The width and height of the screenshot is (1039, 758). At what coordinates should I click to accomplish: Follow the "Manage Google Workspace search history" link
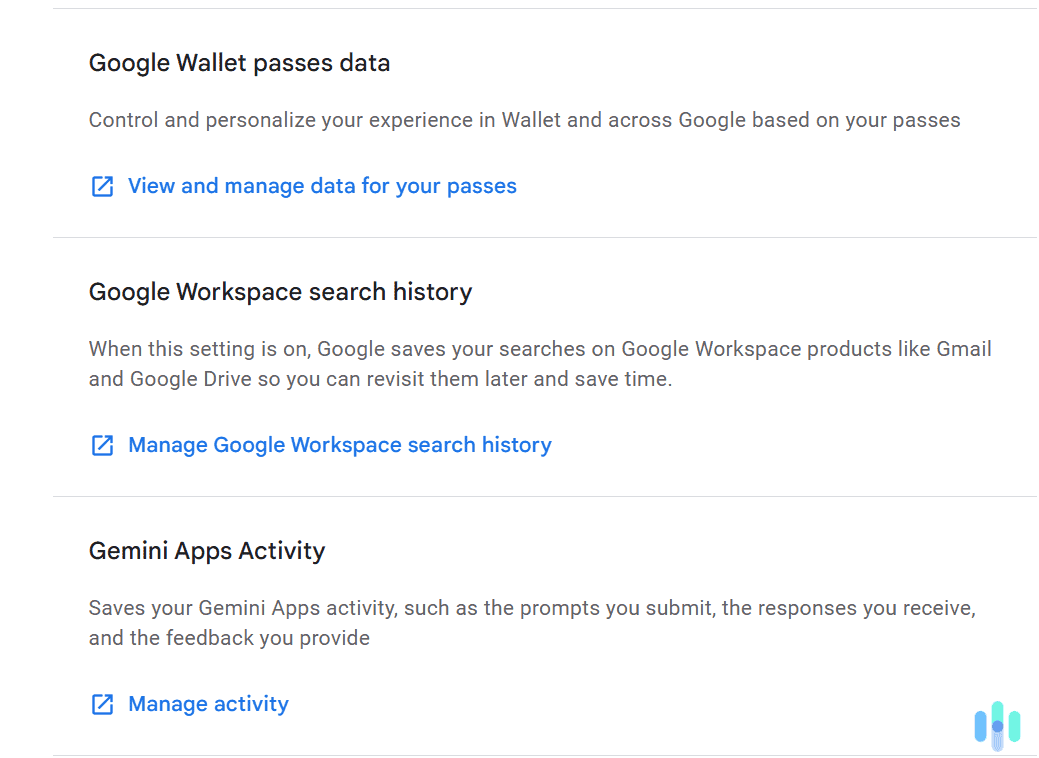coord(339,445)
